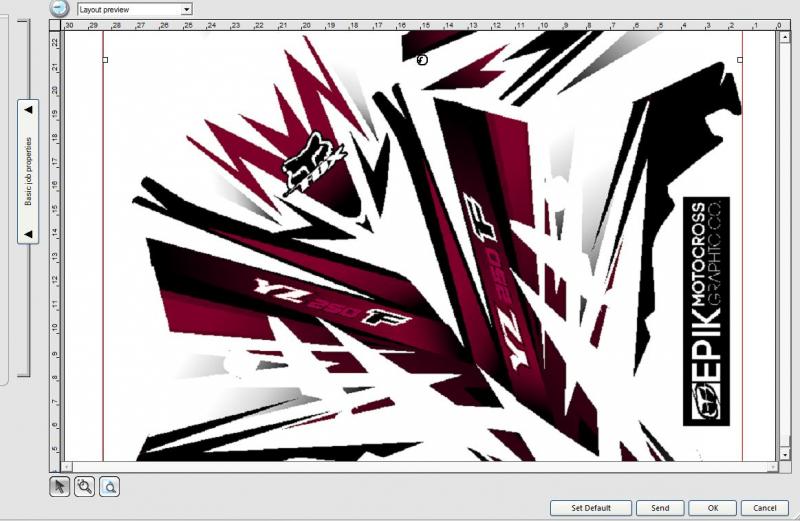Click the round blue back arrow icon
The width and height of the screenshot is (800, 521).
[60, 8]
